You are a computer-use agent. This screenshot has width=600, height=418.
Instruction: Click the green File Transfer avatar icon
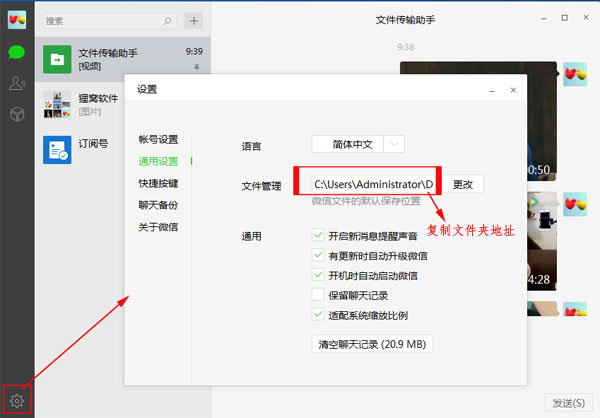57,59
